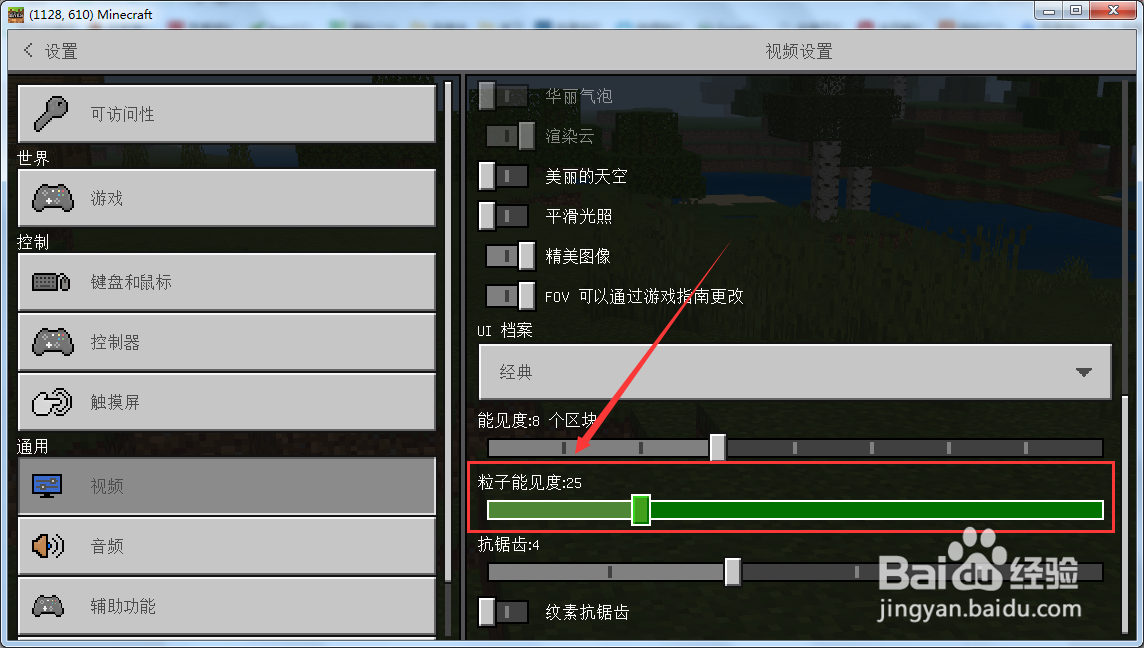Click the 粒子能见度:25 label
This screenshot has height=648, width=1144.
click(x=530, y=482)
